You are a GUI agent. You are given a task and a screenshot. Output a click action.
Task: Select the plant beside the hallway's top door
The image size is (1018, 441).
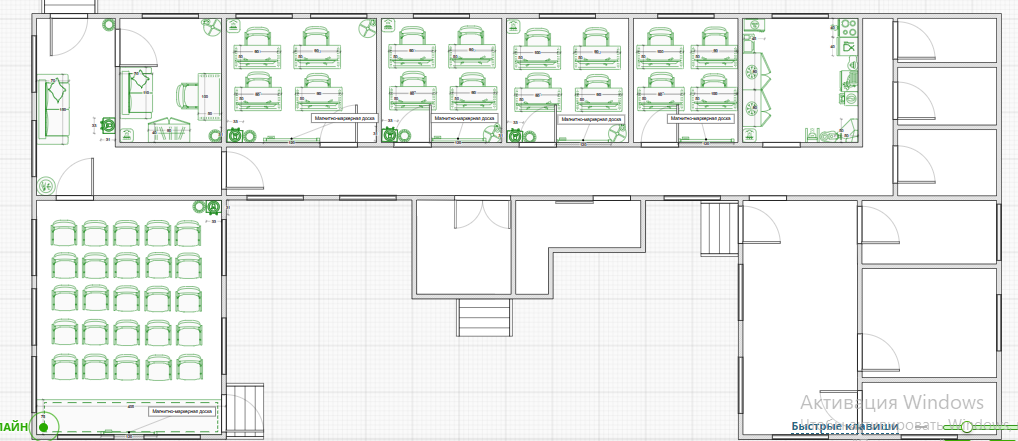(108, 27)
